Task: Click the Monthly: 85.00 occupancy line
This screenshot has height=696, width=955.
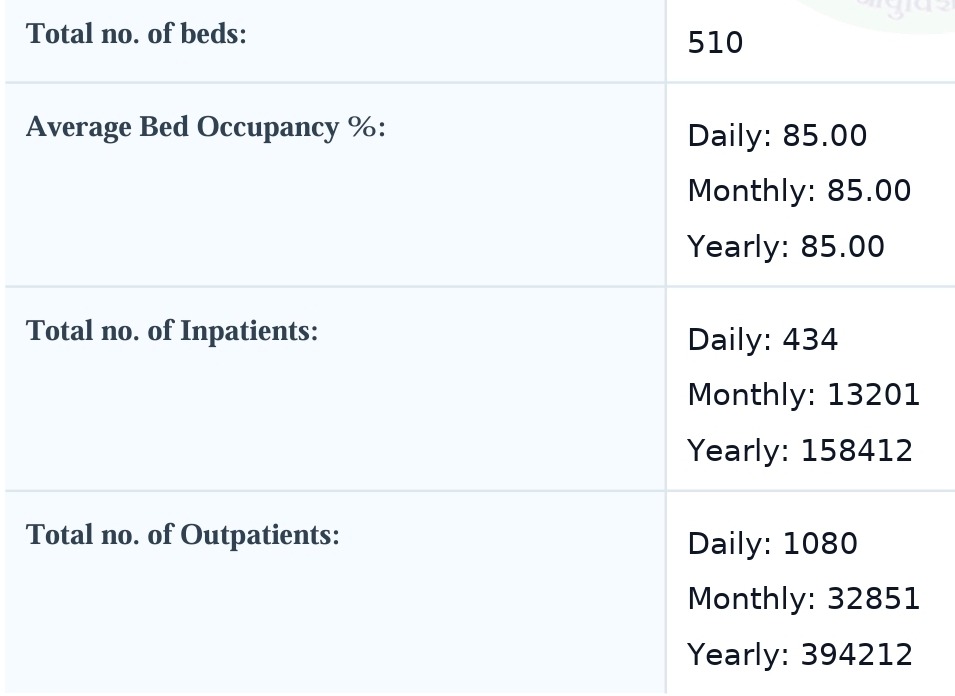Action: pyautogui.click(x=799, y=191)
